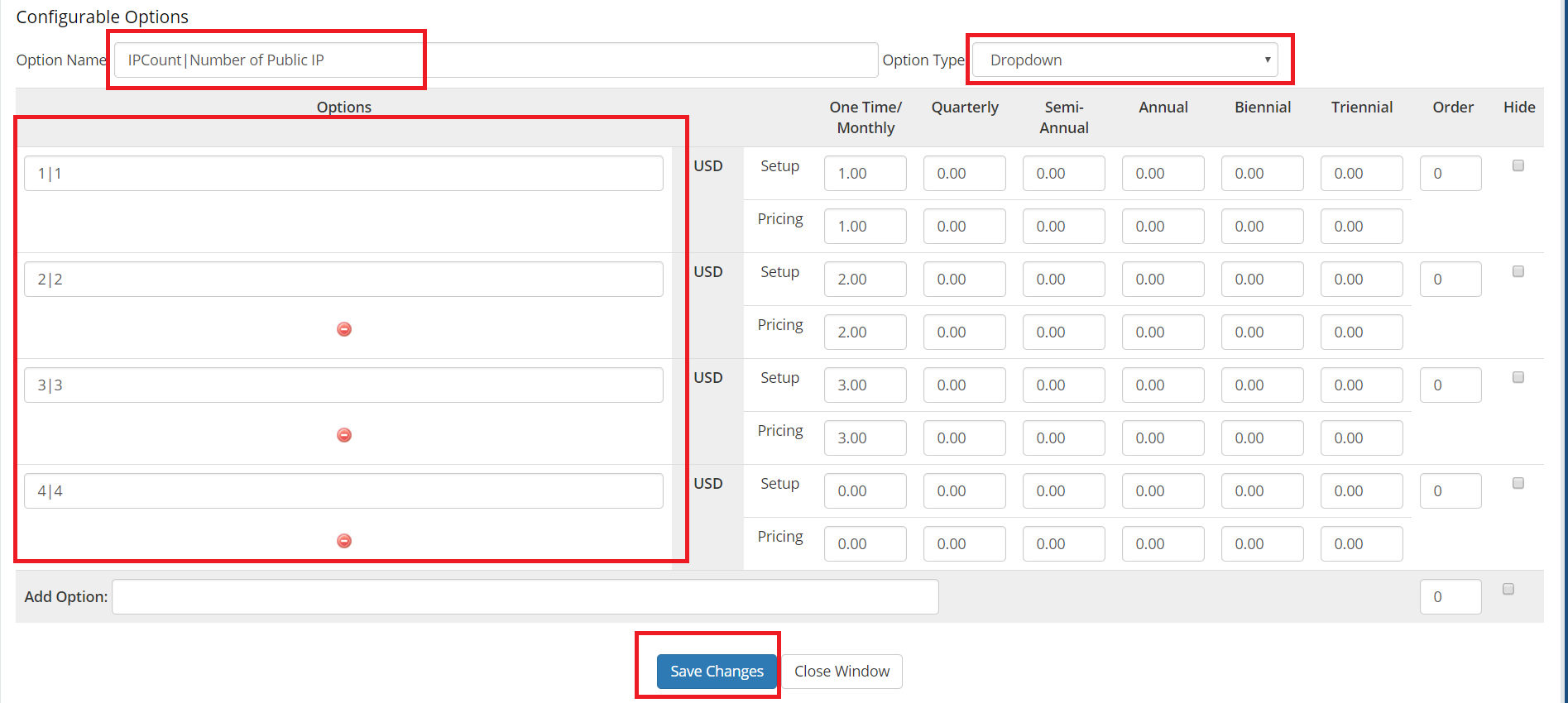Open the Option Type dropdown
The image size is (1568, 703).
[1125, 60]
